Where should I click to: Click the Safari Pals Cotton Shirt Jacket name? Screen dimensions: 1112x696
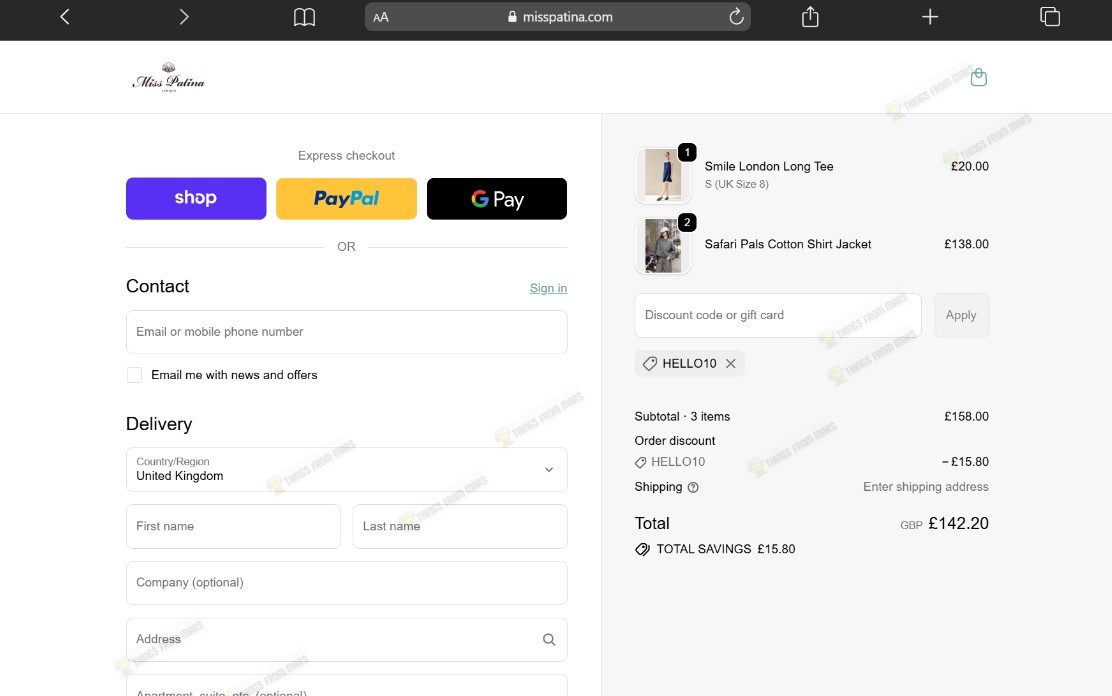point(787,244)
